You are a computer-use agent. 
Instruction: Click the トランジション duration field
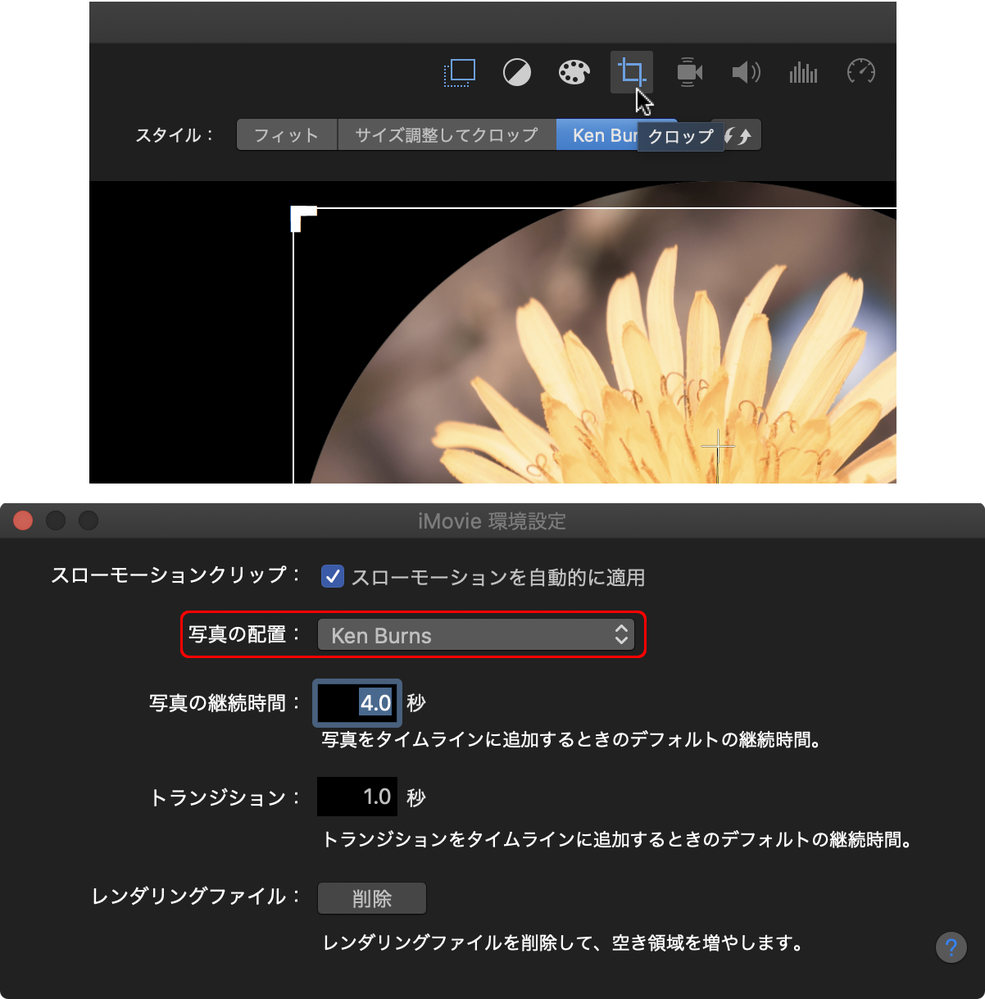pyautogui.click(x=357, y=797)
